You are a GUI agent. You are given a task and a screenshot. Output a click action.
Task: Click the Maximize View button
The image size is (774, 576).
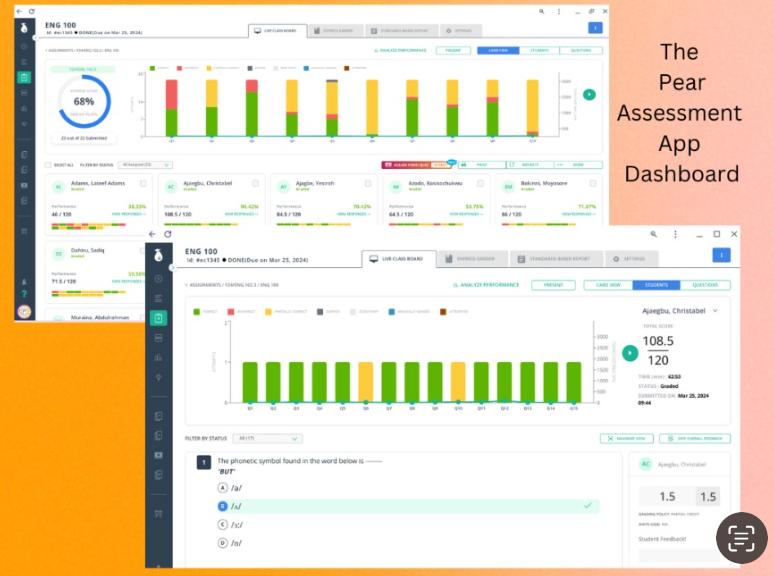[626, 438]
